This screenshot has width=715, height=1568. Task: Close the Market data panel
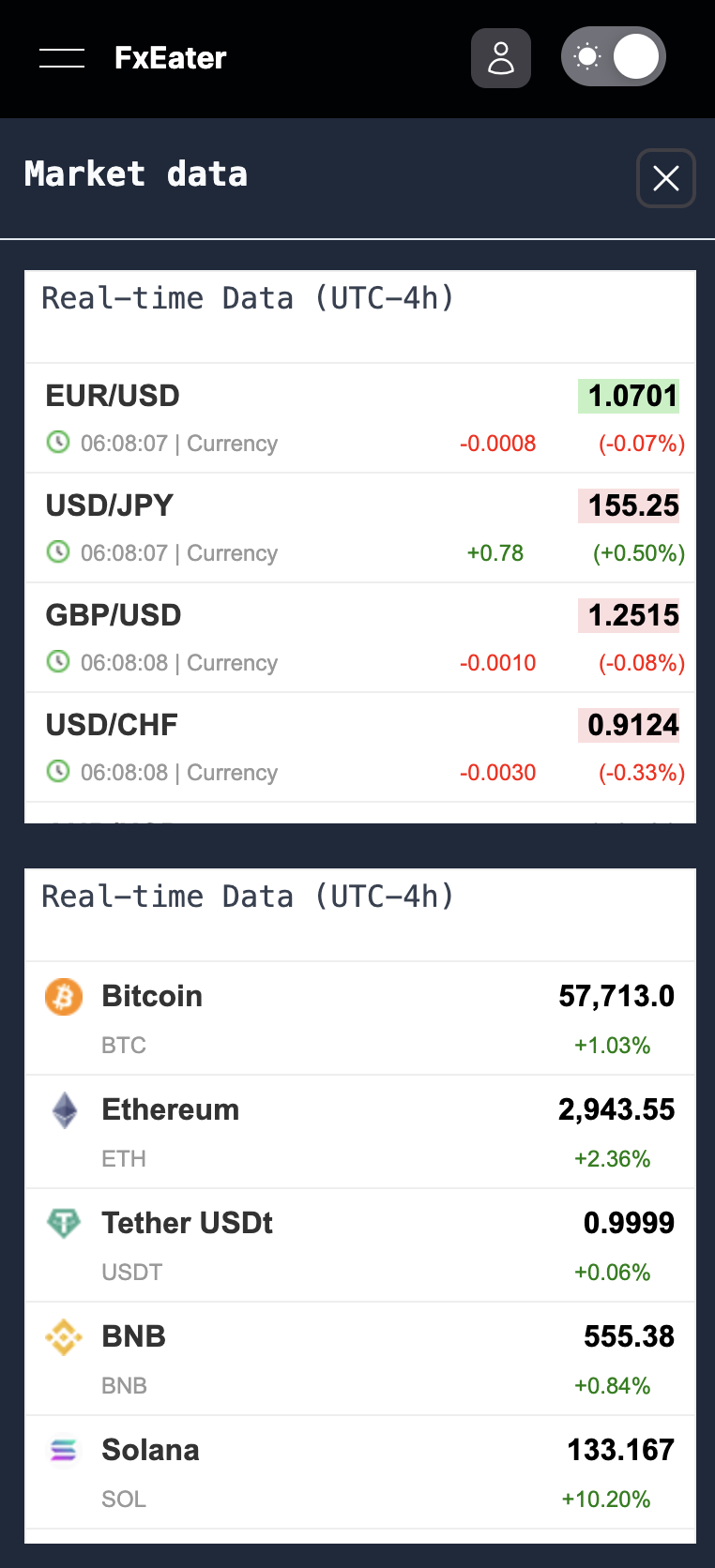pyautogui.click(x=666, y=178)
